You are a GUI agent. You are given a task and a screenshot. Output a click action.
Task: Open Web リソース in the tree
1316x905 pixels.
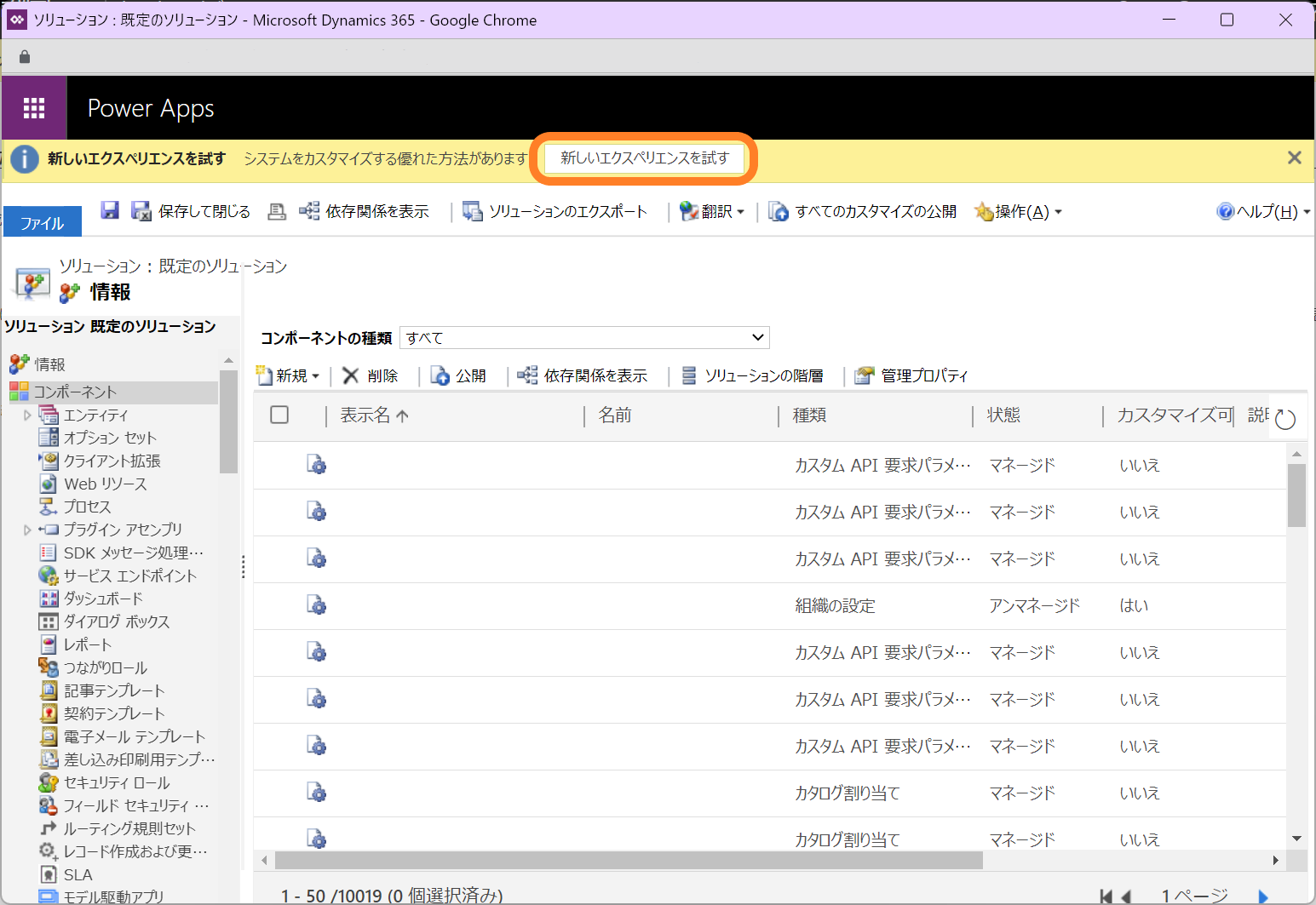click(105, 484)
